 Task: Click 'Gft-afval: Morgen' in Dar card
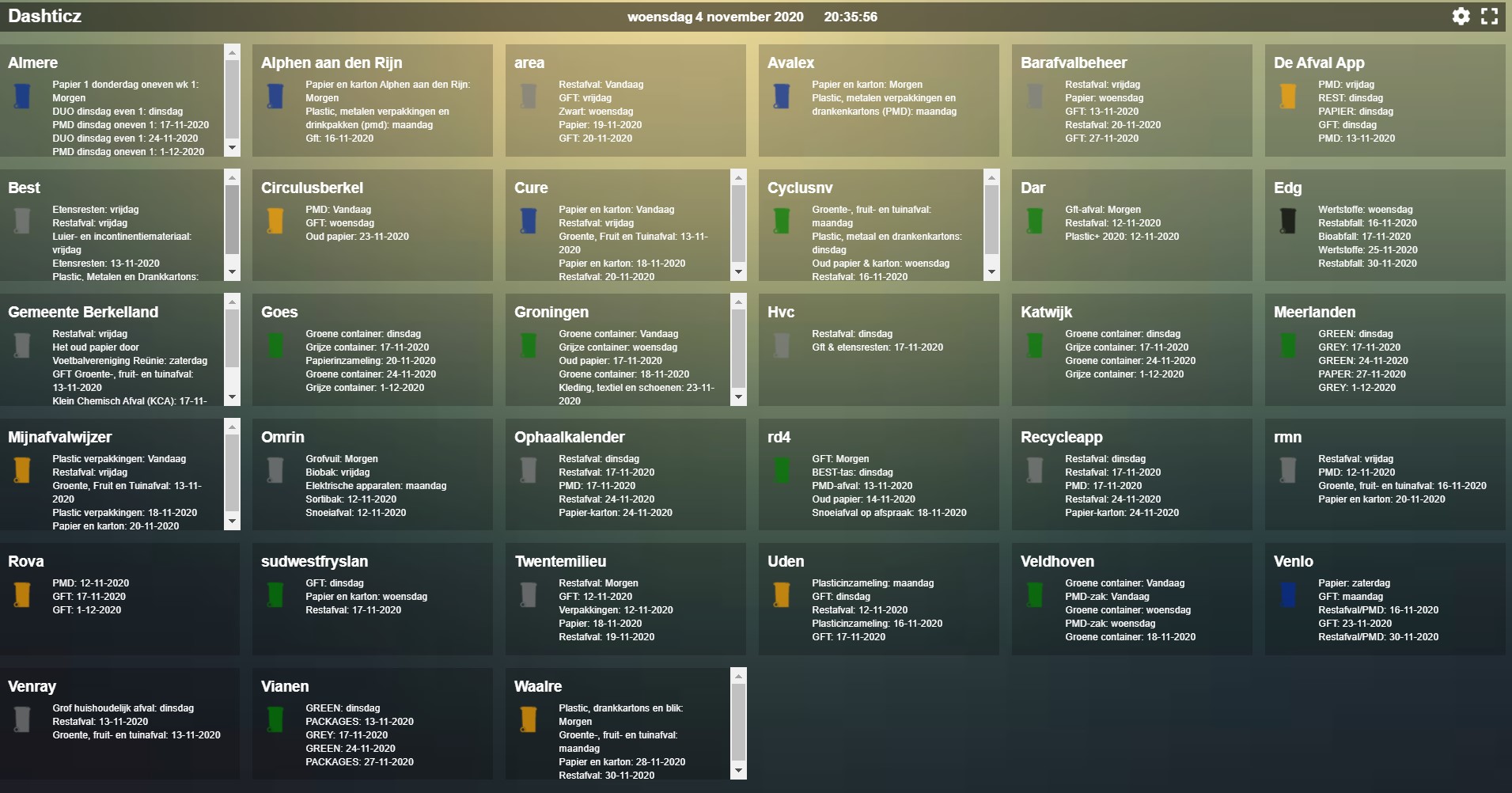click(x=1102, y=210)
